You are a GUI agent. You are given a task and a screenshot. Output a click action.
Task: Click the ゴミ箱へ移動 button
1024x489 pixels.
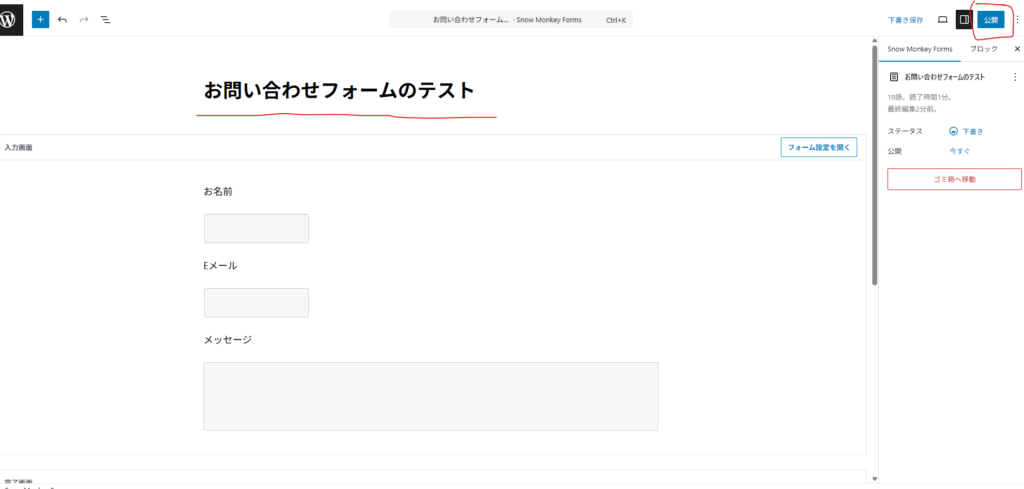click(954, 179)
